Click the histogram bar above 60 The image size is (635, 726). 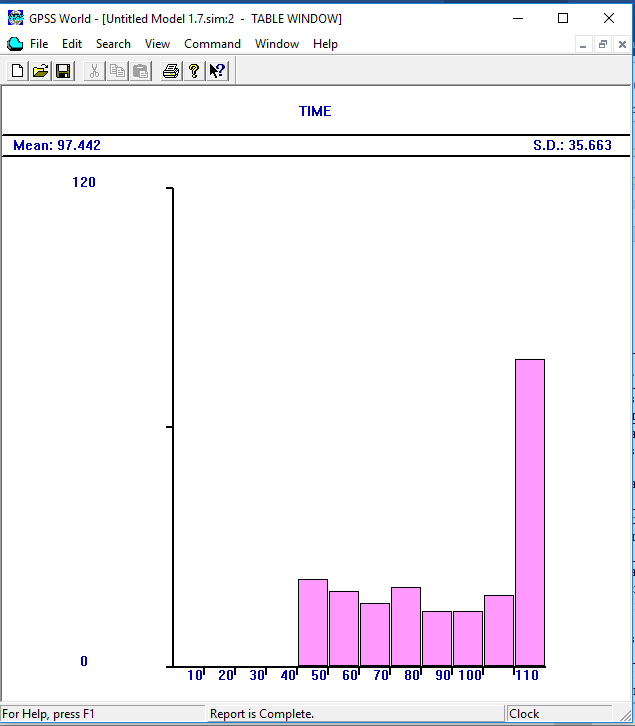[344, 629]
